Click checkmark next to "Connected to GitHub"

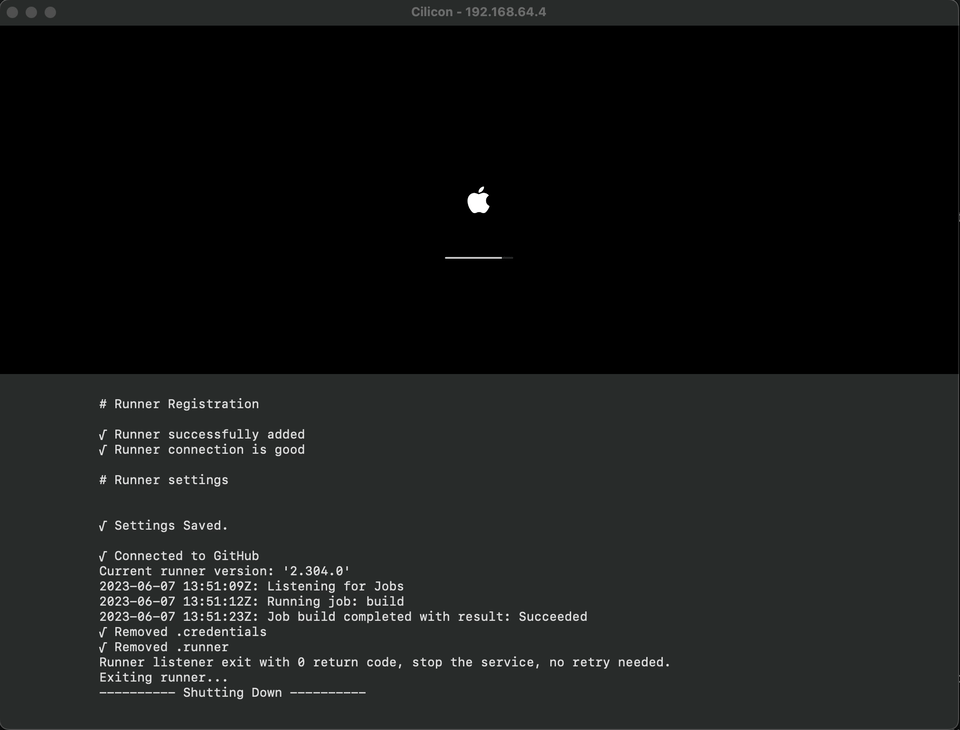103,556
